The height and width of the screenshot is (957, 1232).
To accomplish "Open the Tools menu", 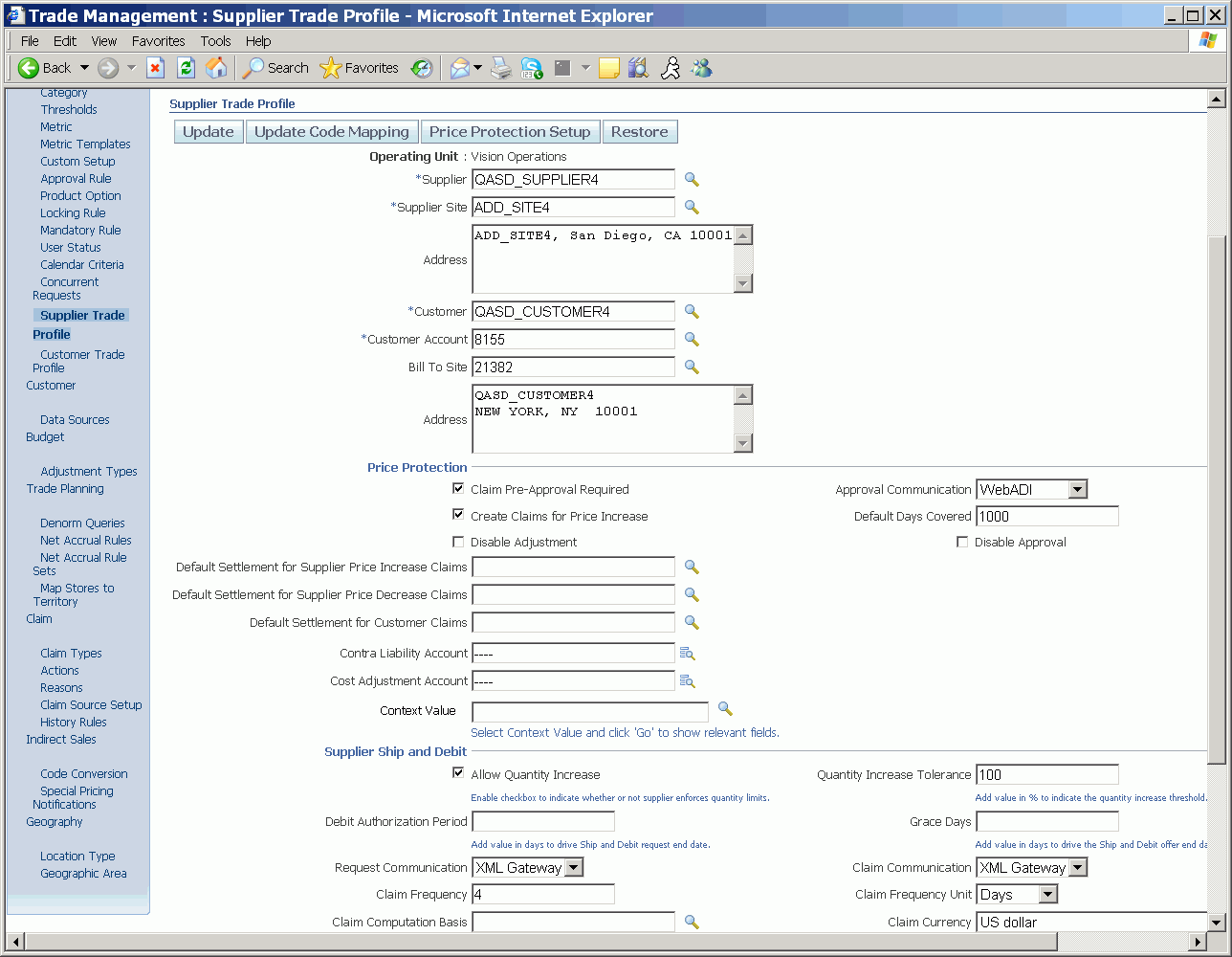I will point(216,41).
